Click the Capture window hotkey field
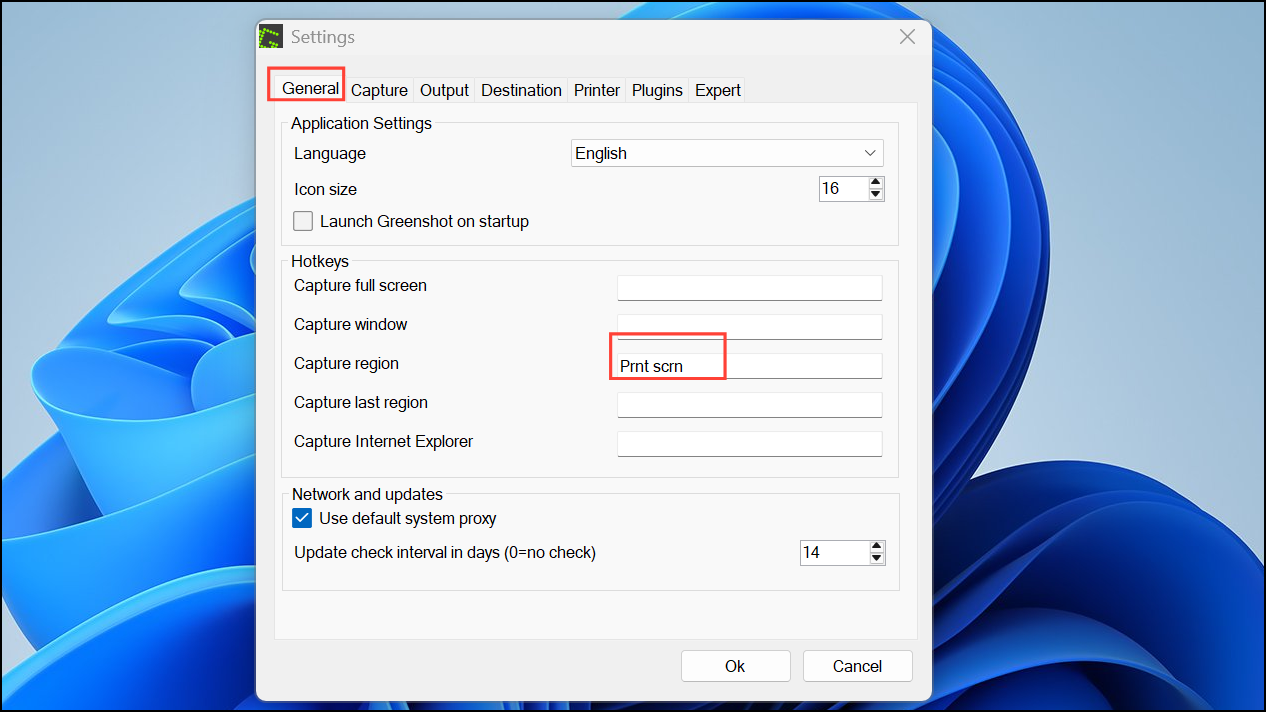 click(750, 326)
